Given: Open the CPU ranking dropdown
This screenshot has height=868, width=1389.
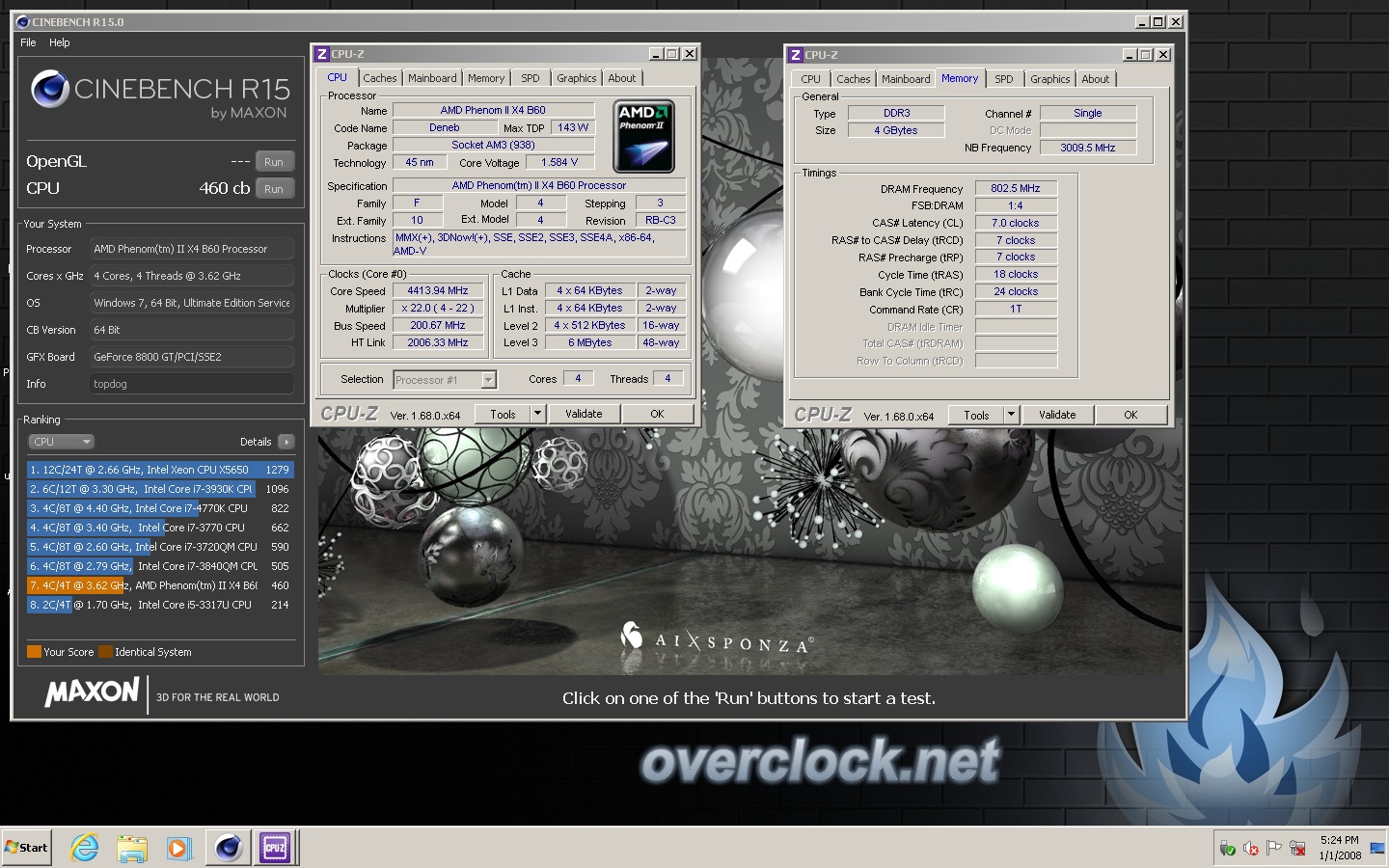Looking at the screenshot, I should coord(61,442).
